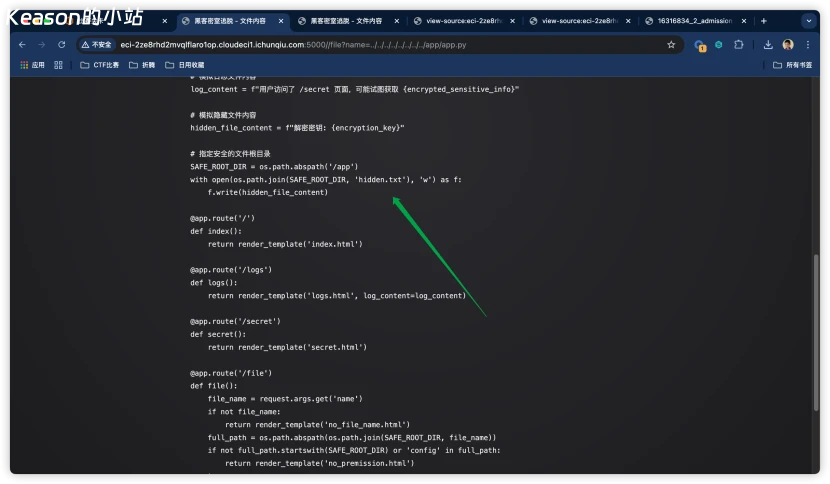
Task: Click the 不安全 site security indicator
Action: 97,45
